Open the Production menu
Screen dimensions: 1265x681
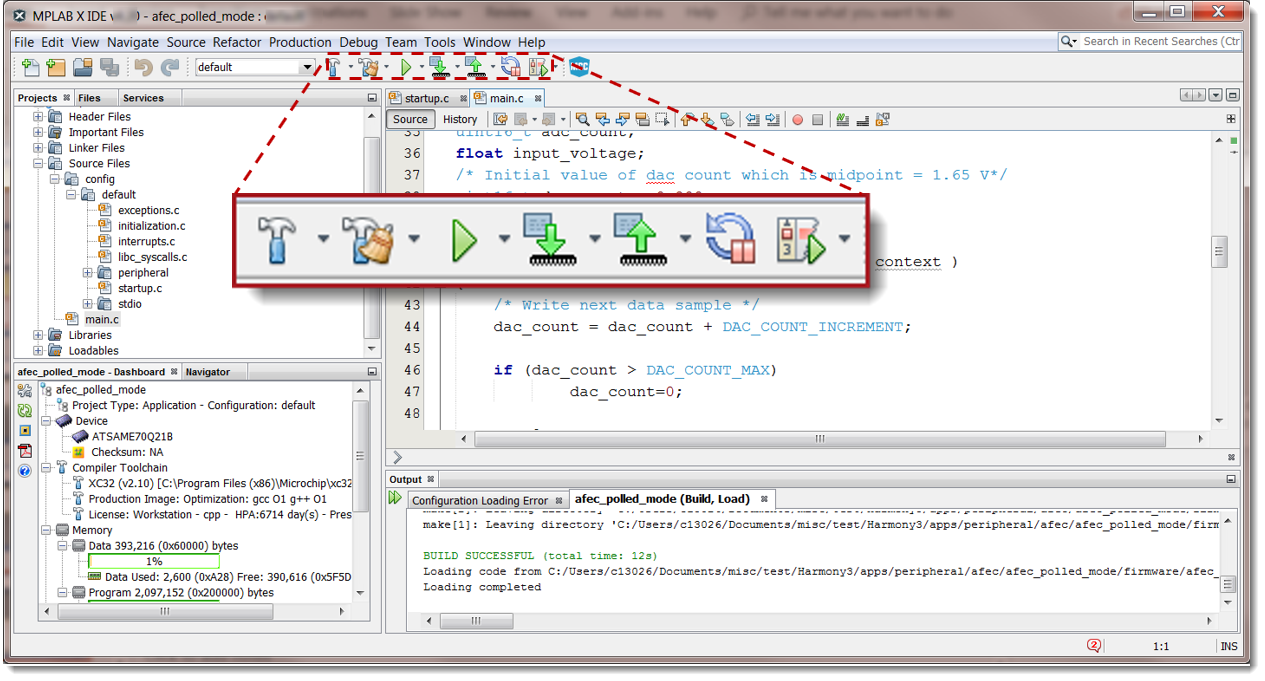[299, 42]
